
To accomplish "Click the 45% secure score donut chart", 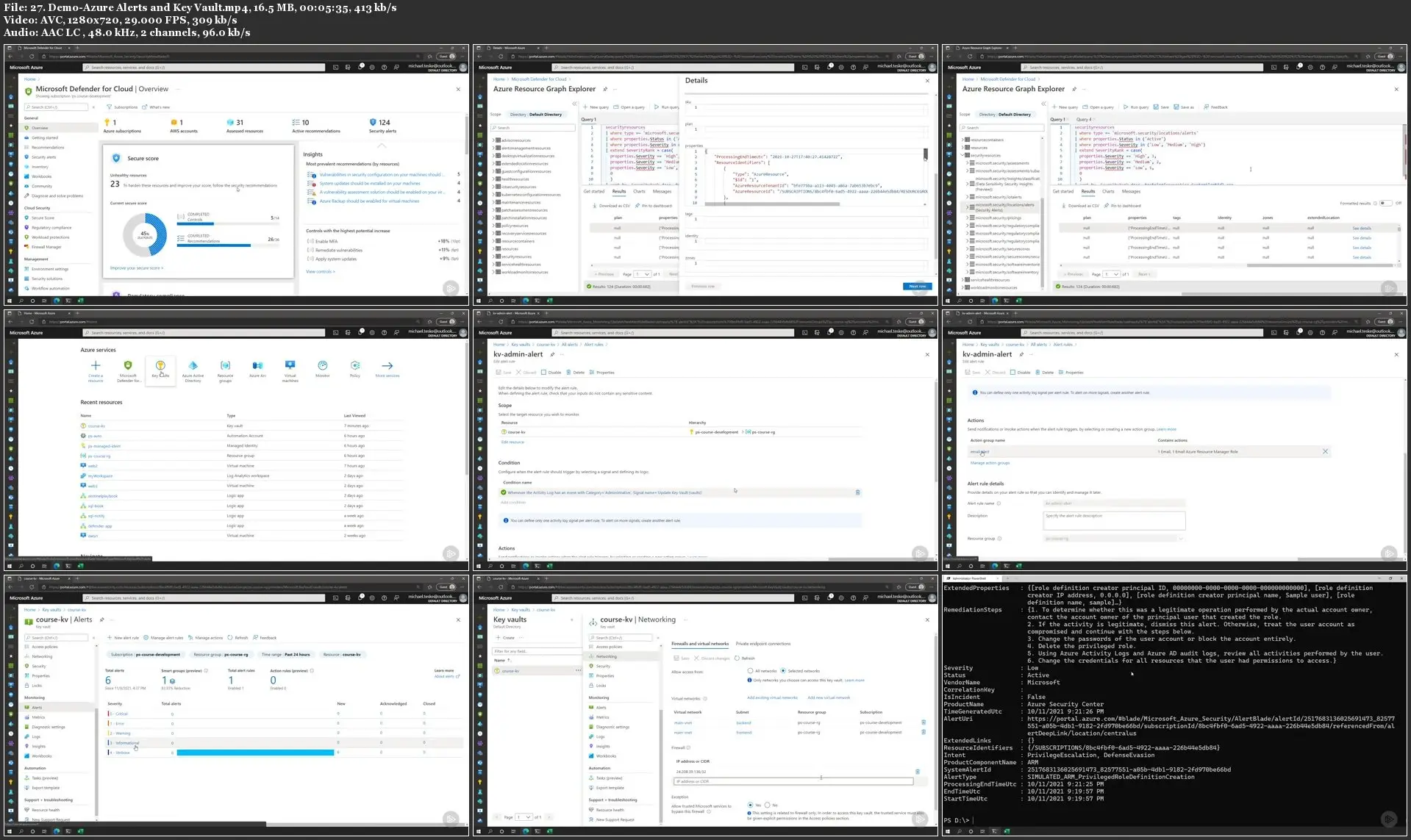I will pyautogui.click(x=145, y=234).
